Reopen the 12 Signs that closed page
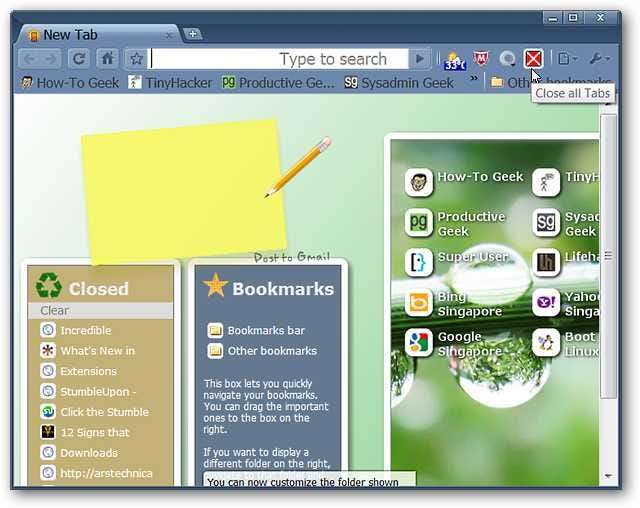The width and height of the screenshot is (640, 508). point(84,432)
